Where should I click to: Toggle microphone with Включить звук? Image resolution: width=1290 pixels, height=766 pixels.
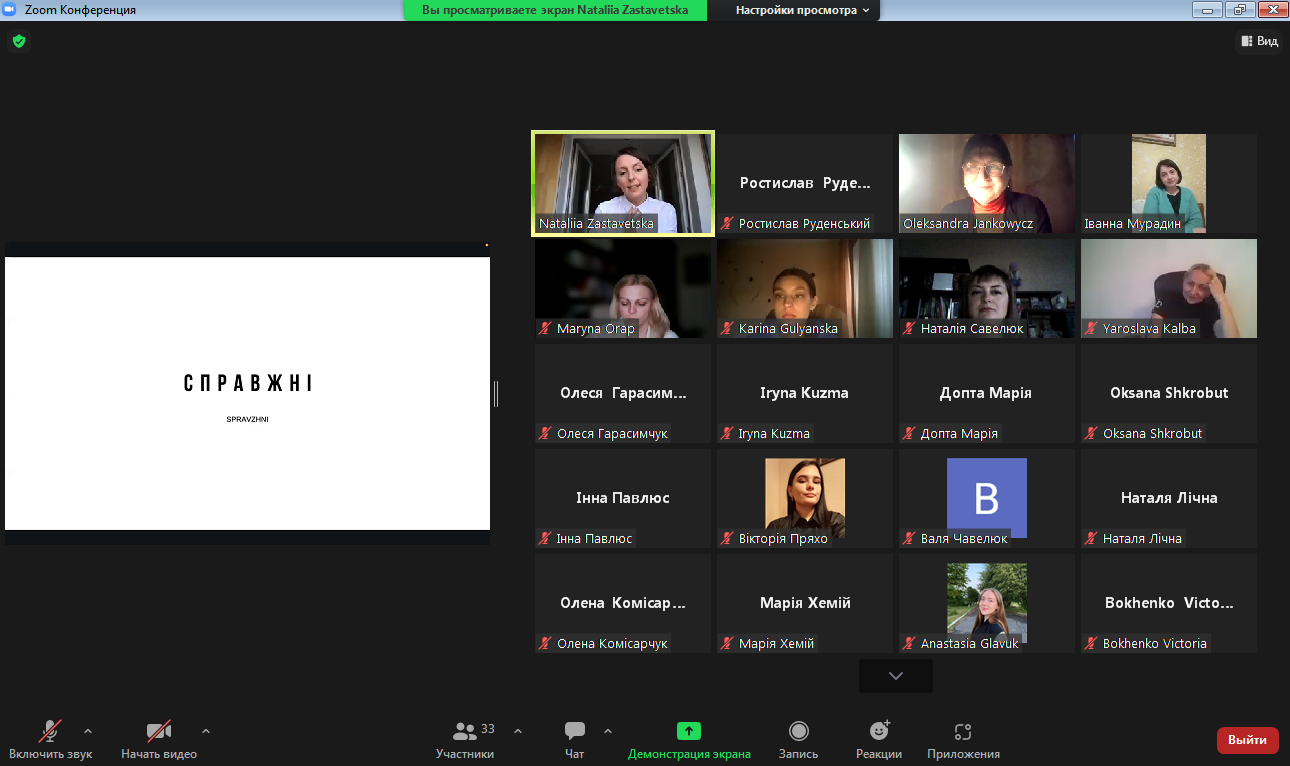[x=51, y=731]
